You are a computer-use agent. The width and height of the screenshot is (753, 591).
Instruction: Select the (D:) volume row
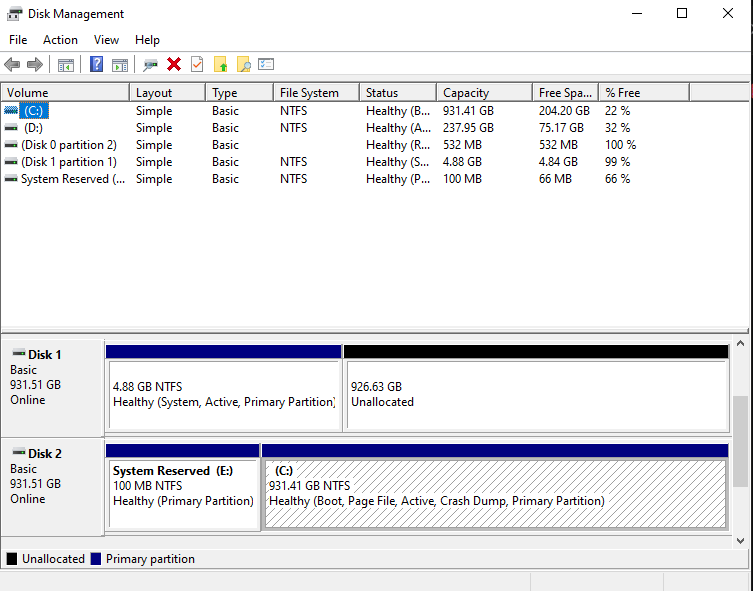(x=375, y=128)
